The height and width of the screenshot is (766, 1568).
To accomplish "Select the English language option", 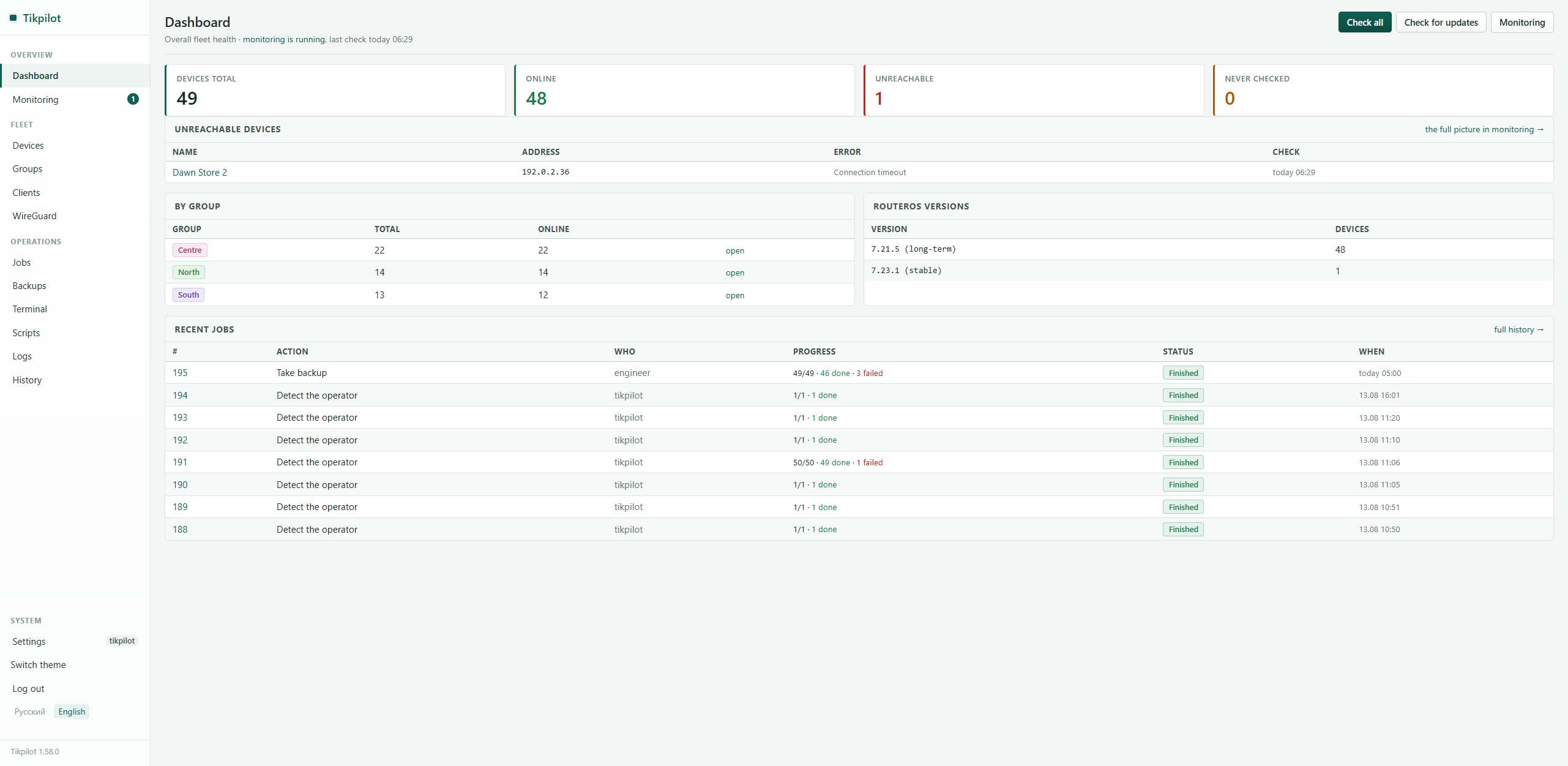I will 72,712.
